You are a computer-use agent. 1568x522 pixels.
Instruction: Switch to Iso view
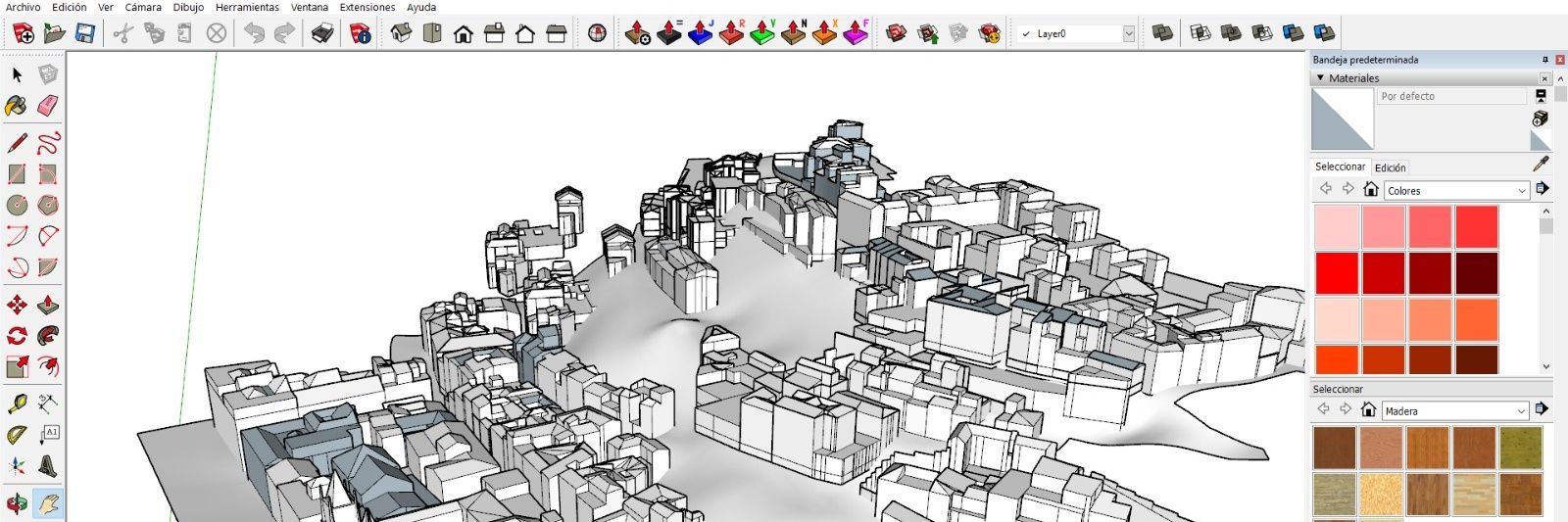point(401,33)
